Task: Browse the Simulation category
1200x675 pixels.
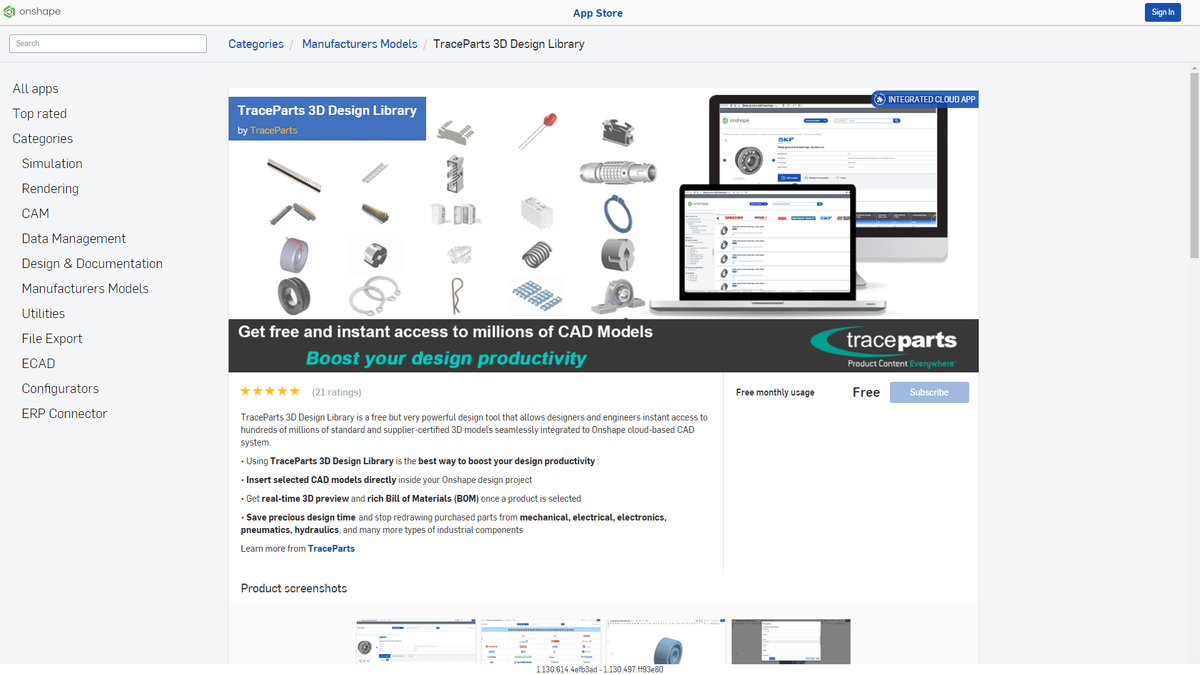Action: tap(52, 164)
